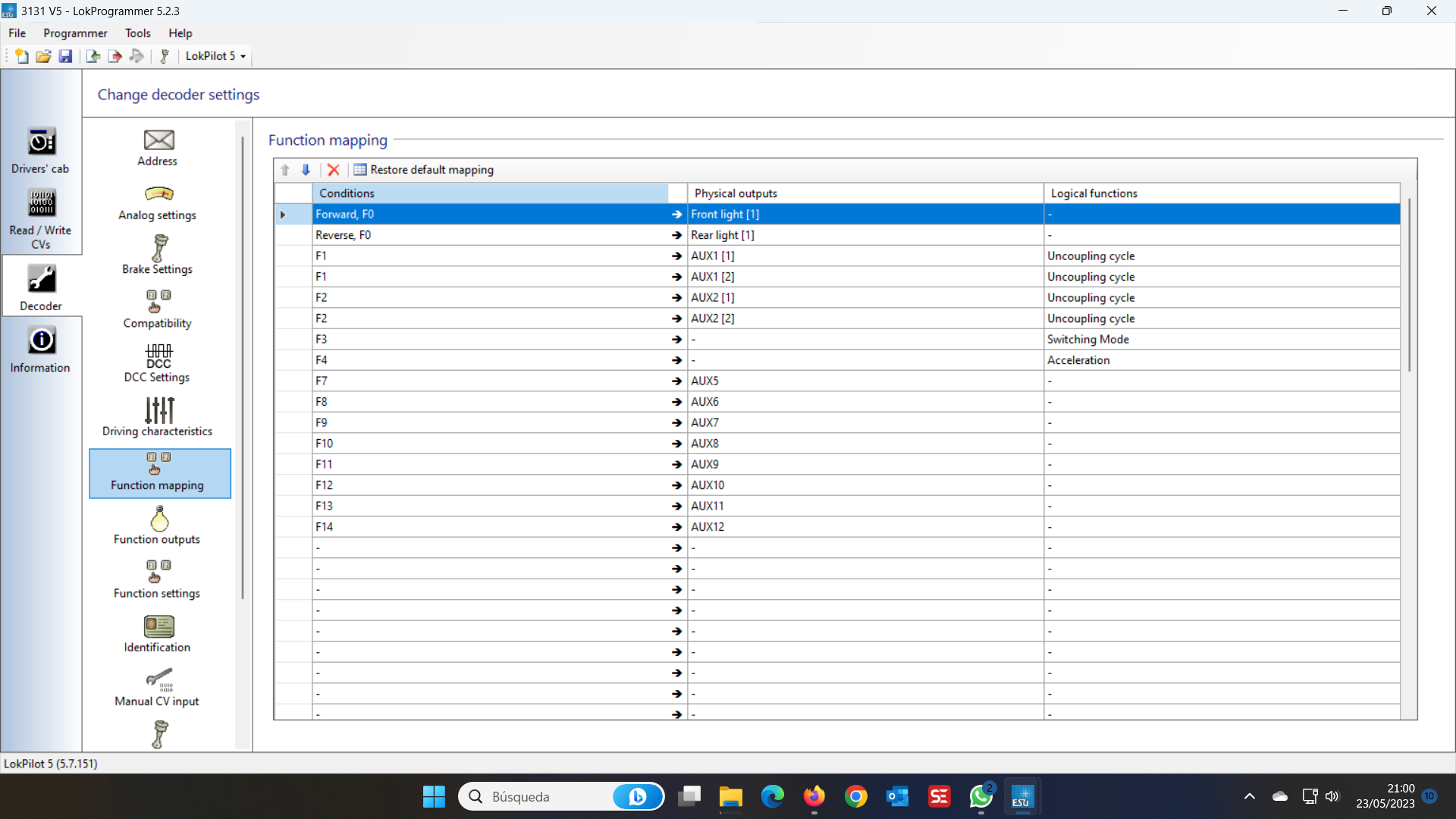Click the AUX12 output cell
This screenshot has width=1456, height=819.
865,527
